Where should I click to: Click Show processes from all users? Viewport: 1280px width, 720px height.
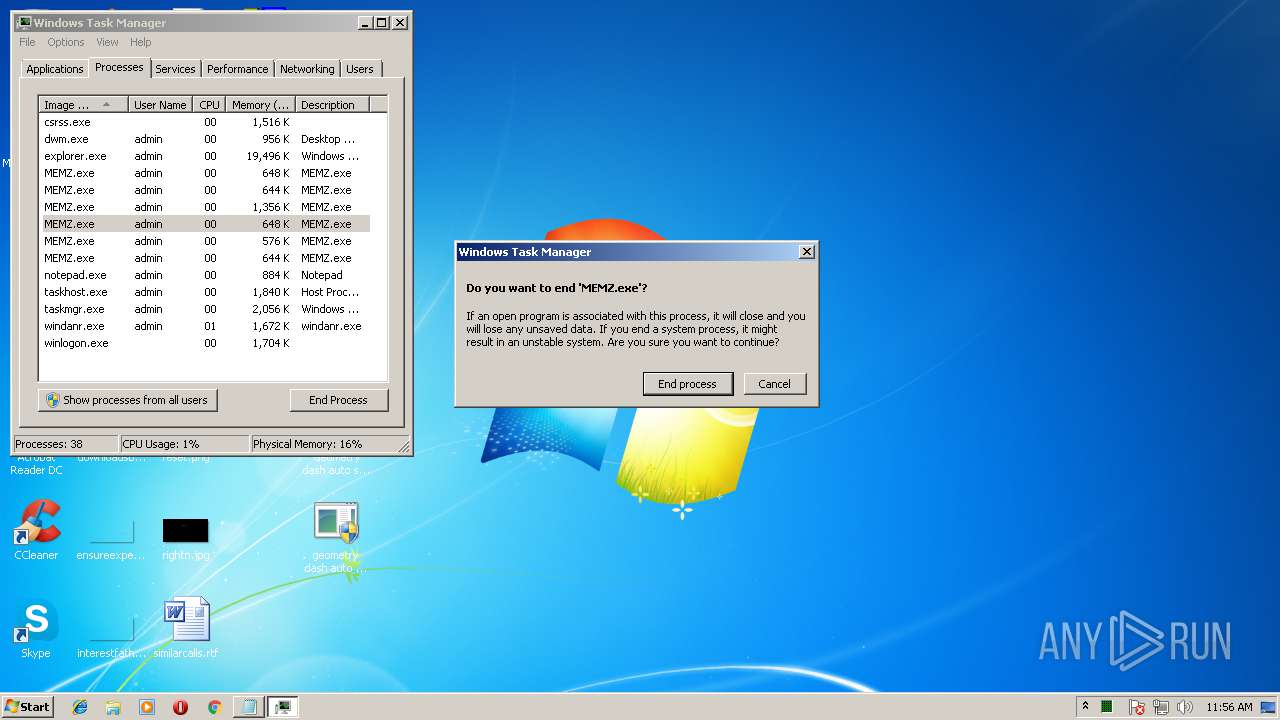point(128,400)
